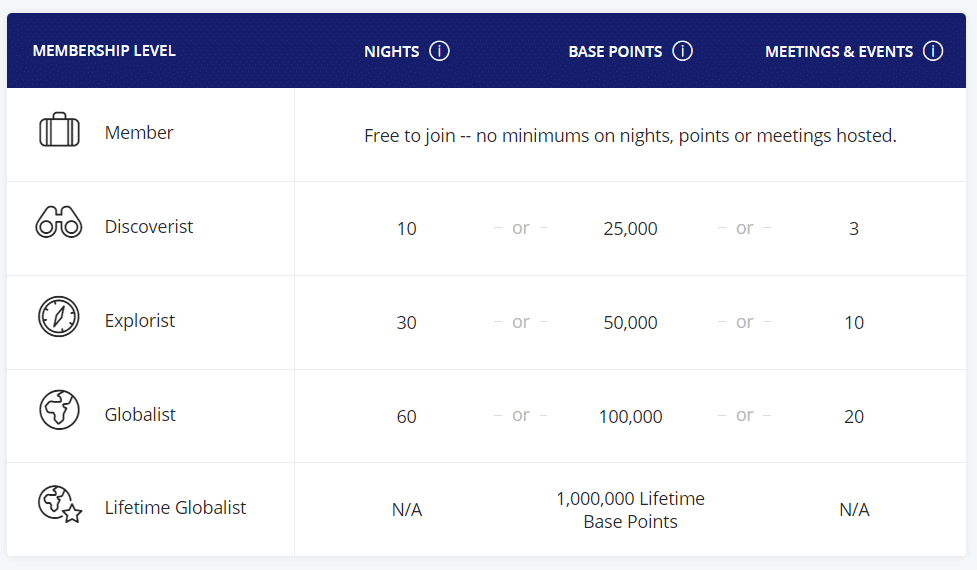The width and height of the screenshot is (977, 570).
Task: Click the 100,000 base points value
Action: tap(630, 417)
